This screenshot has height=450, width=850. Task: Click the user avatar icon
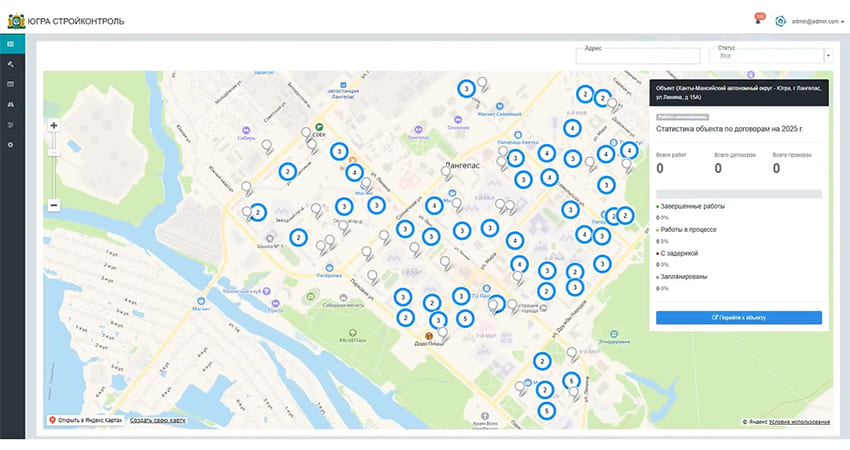(780, 21)
